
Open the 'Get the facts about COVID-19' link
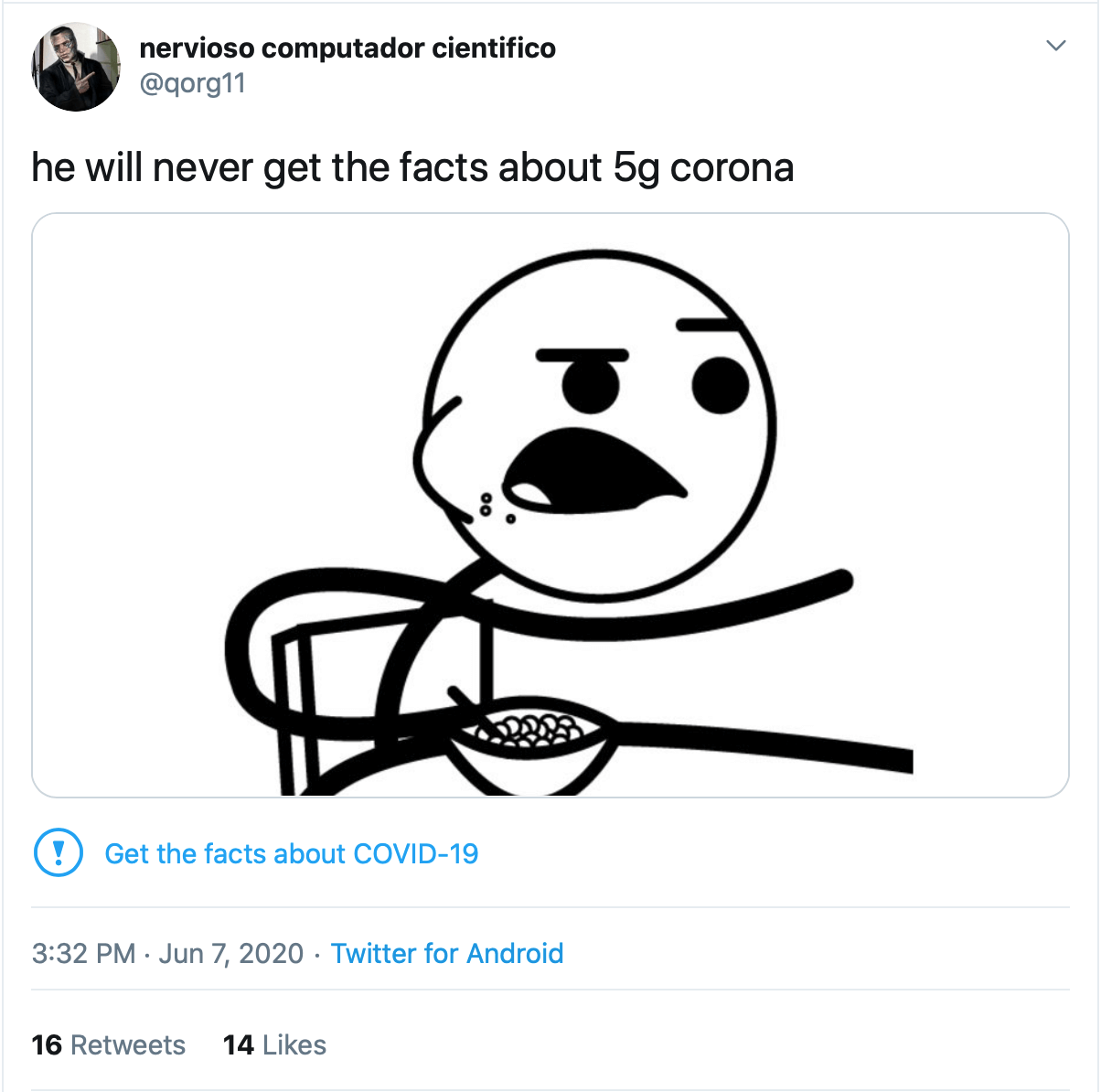click(291, 853)
